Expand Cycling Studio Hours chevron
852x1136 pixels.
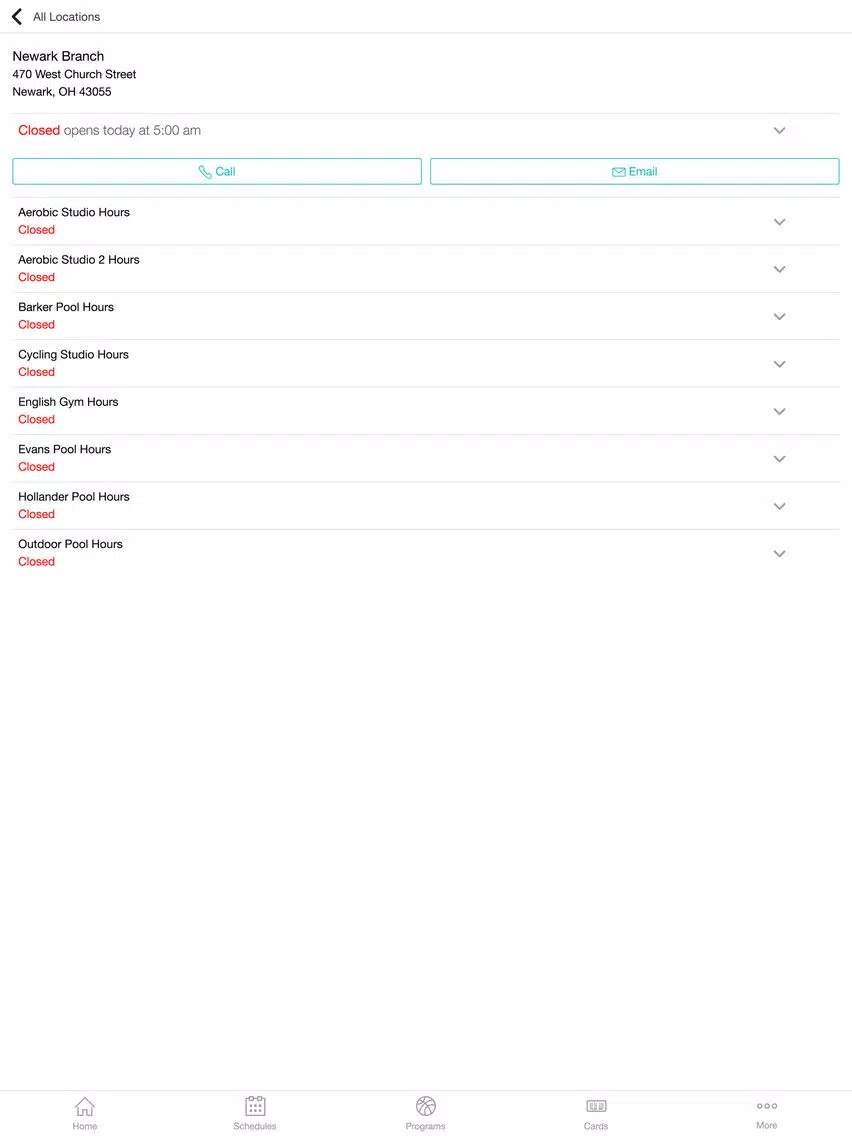point(780,364)
